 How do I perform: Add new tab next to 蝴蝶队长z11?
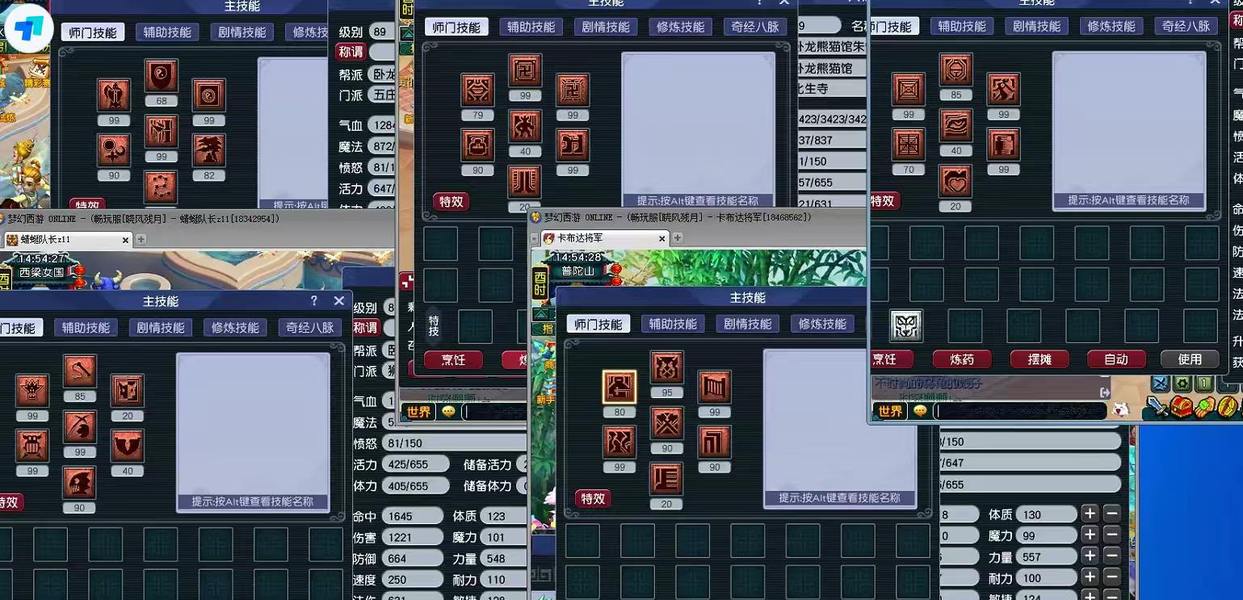(141, 240)
